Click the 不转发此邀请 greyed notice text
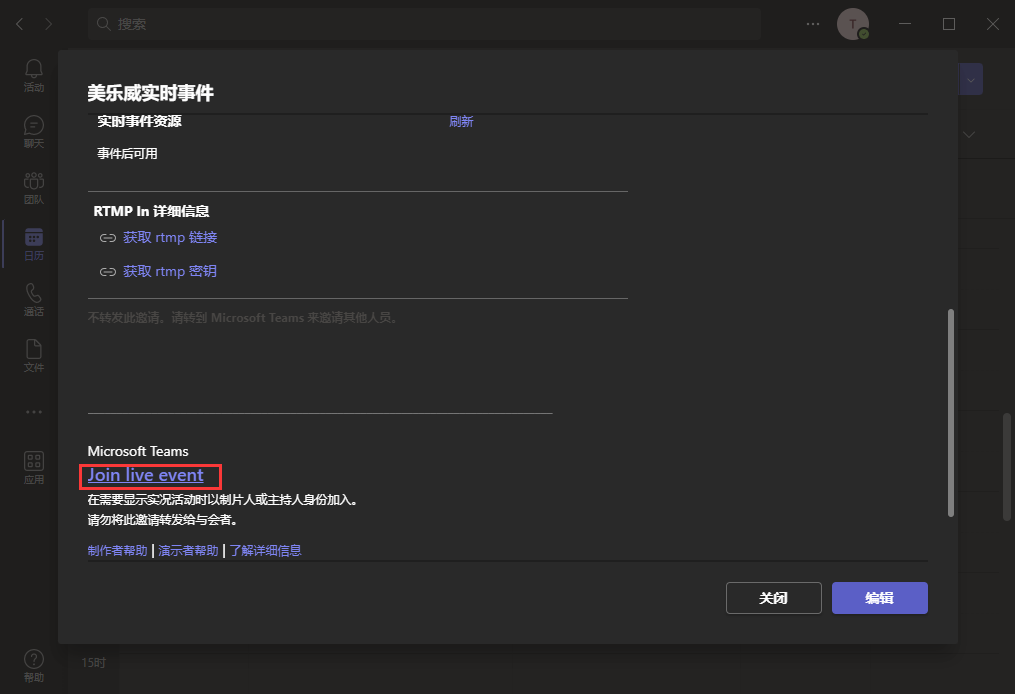This screenshot has width=1015, height=694. 243,318
